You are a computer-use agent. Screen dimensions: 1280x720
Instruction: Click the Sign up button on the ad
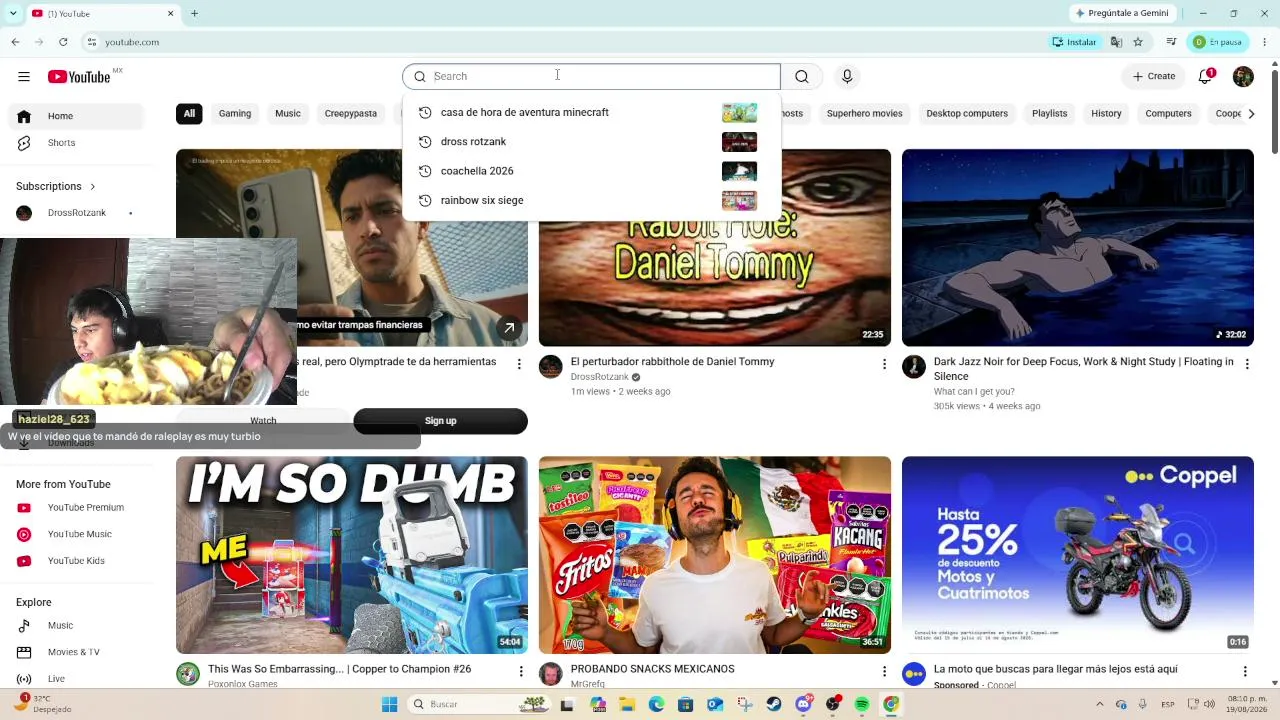[440, 421]
